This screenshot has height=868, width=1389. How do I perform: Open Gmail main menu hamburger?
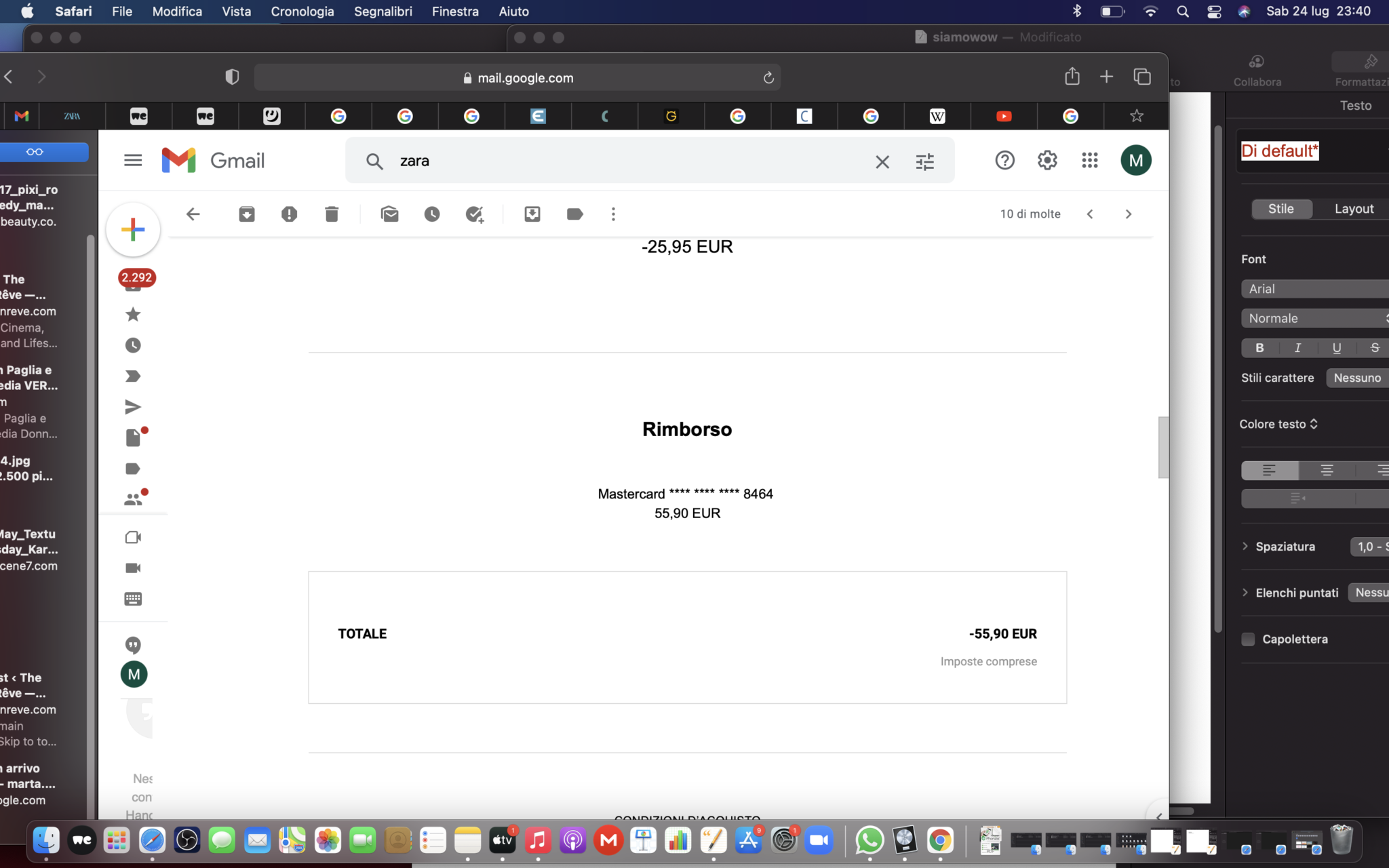tap(133, 161)
